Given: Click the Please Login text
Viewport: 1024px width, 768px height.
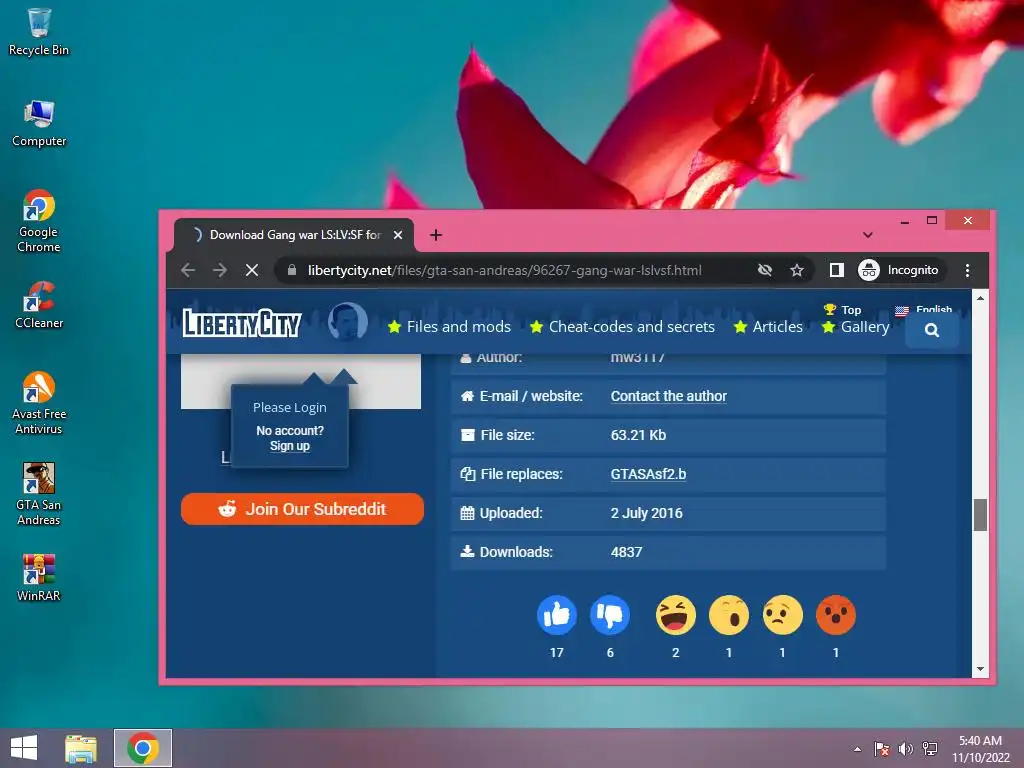Looking at the screenshot, I should tap(290, 408).
